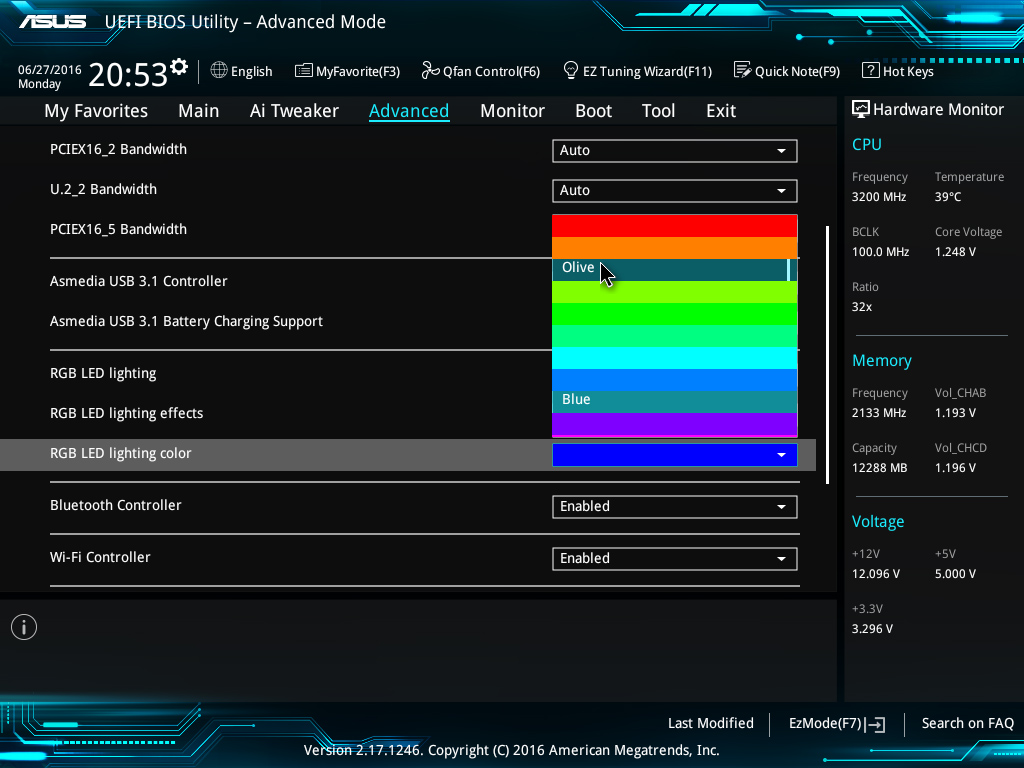Click the Quick Note notepad icon
The height and width of the screenshot is (768, 1024).
[x=742, y=70]
